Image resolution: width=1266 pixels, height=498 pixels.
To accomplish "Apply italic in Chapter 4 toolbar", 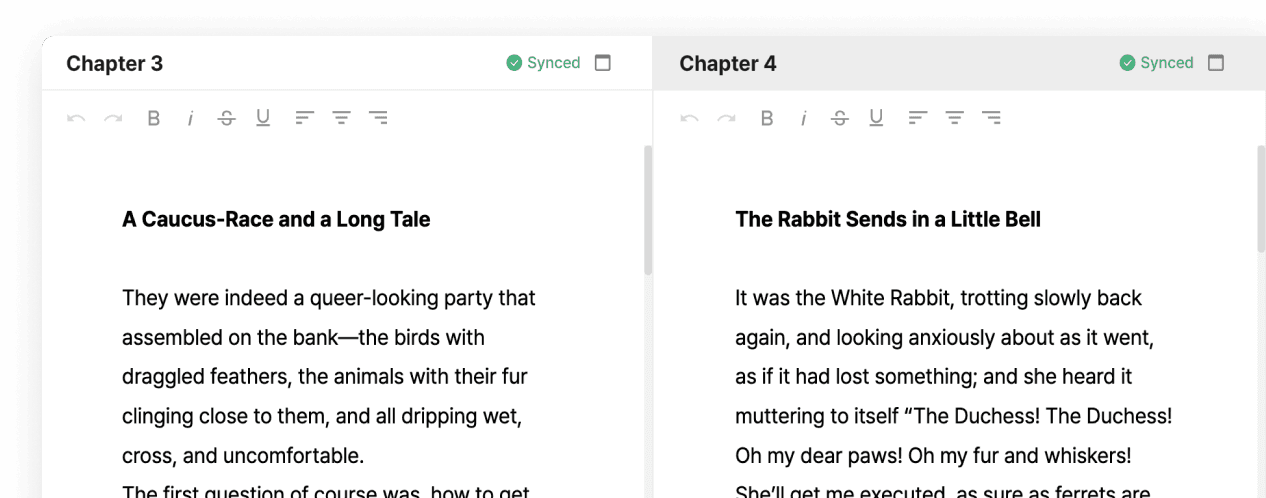I will pos(803,118).
